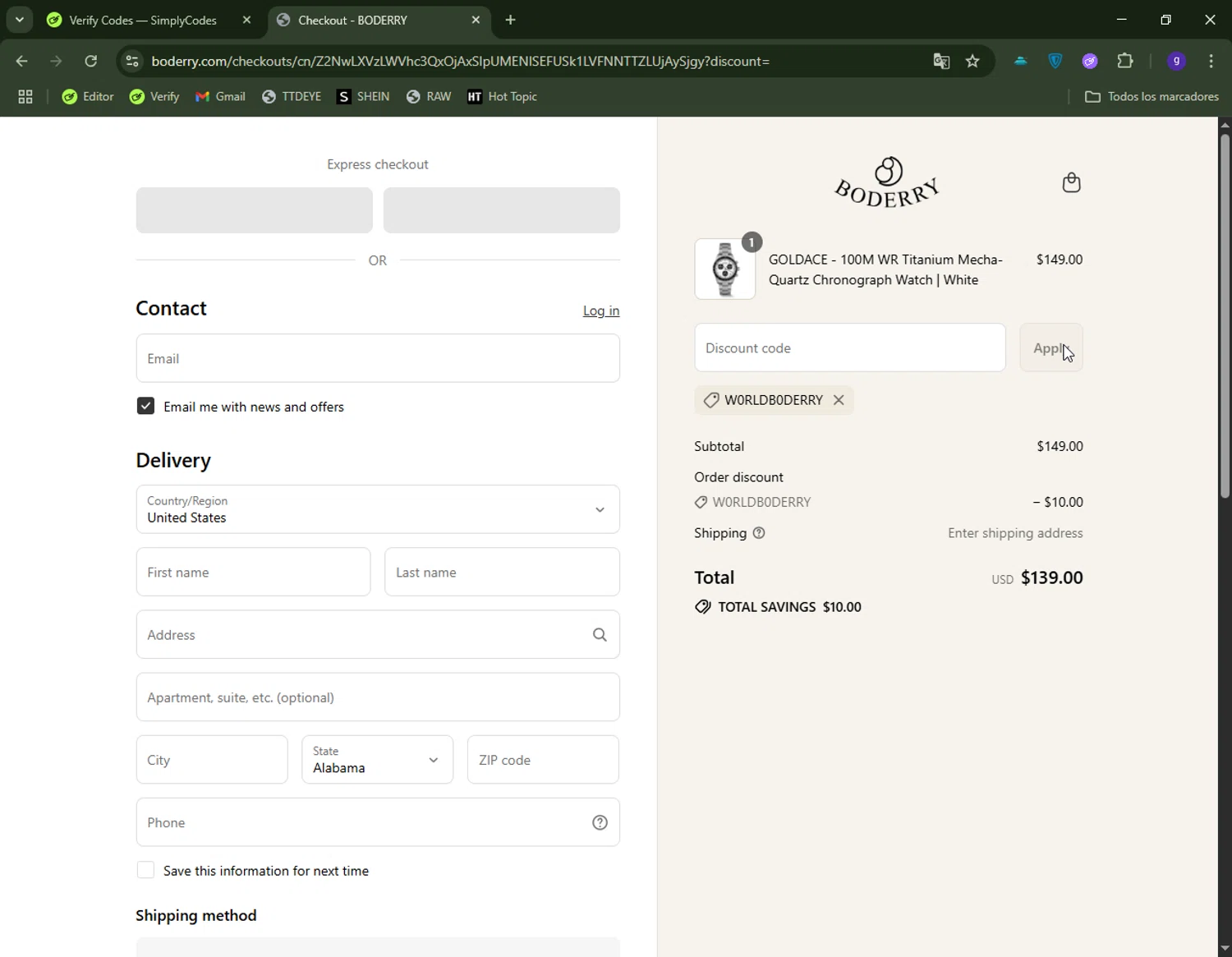
Task: Focus the First name field
Action: [253, 572]
